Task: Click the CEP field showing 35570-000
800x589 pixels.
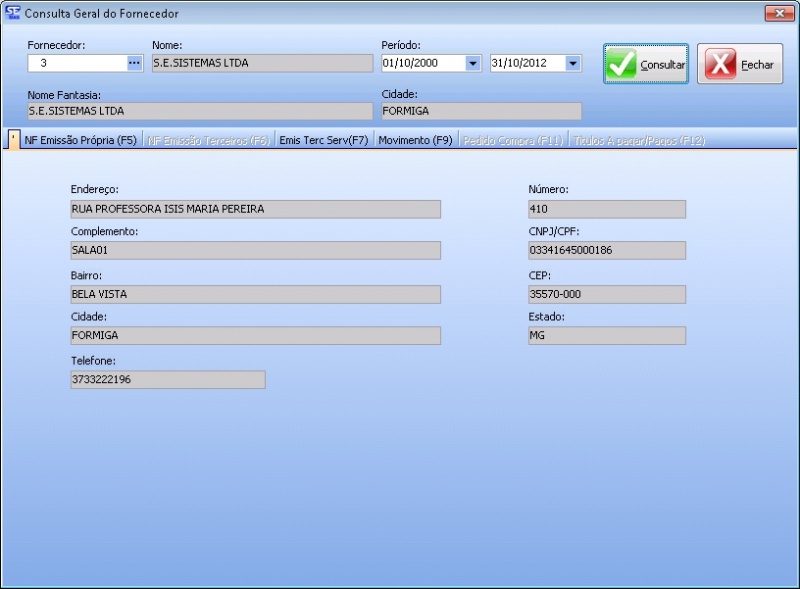Action: pos(606,294)
